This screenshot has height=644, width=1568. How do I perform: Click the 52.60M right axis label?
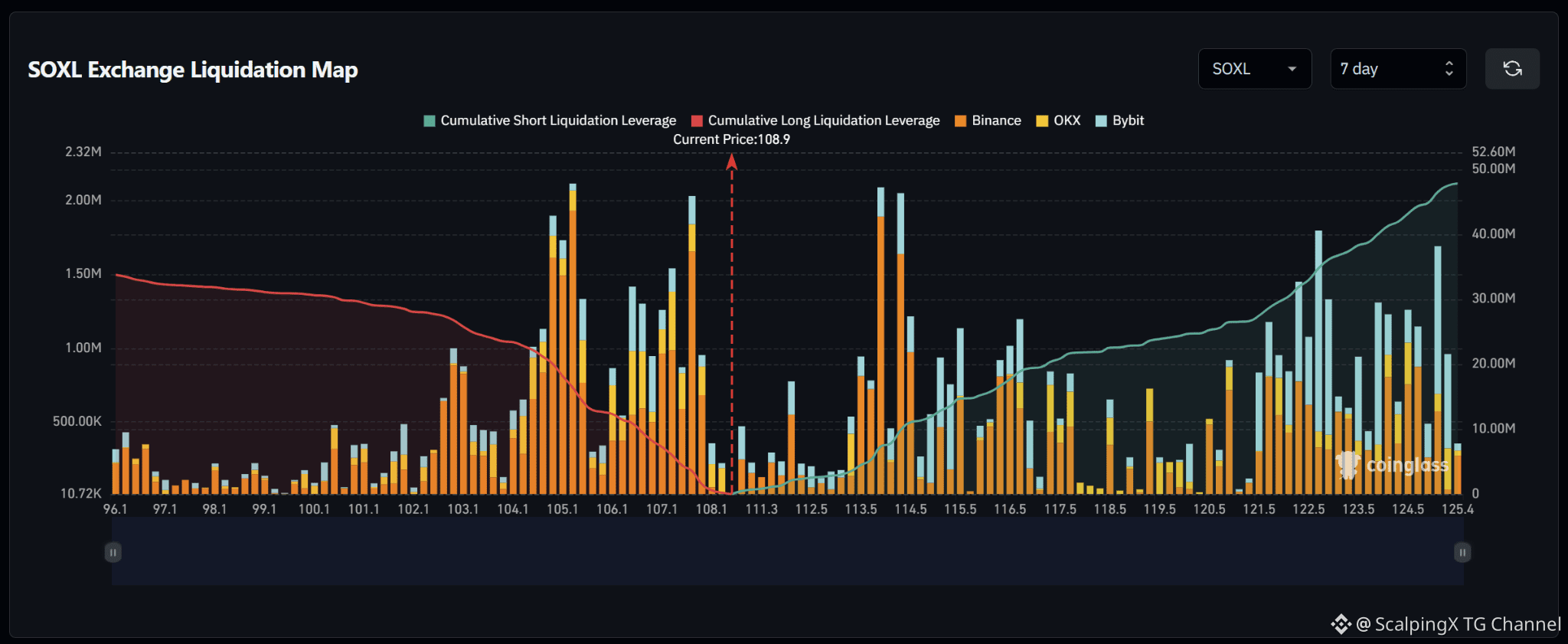[x=1494, y=152]
